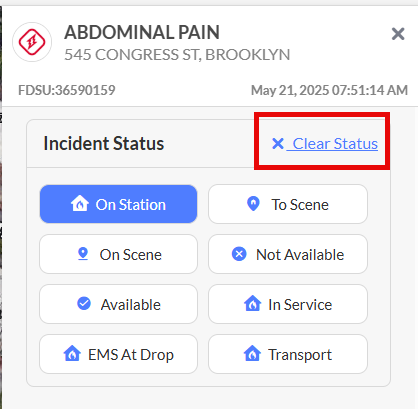This screenshot has width=418, height=409.
Task: Choose the On Scene status
Action: click(118, 254)
